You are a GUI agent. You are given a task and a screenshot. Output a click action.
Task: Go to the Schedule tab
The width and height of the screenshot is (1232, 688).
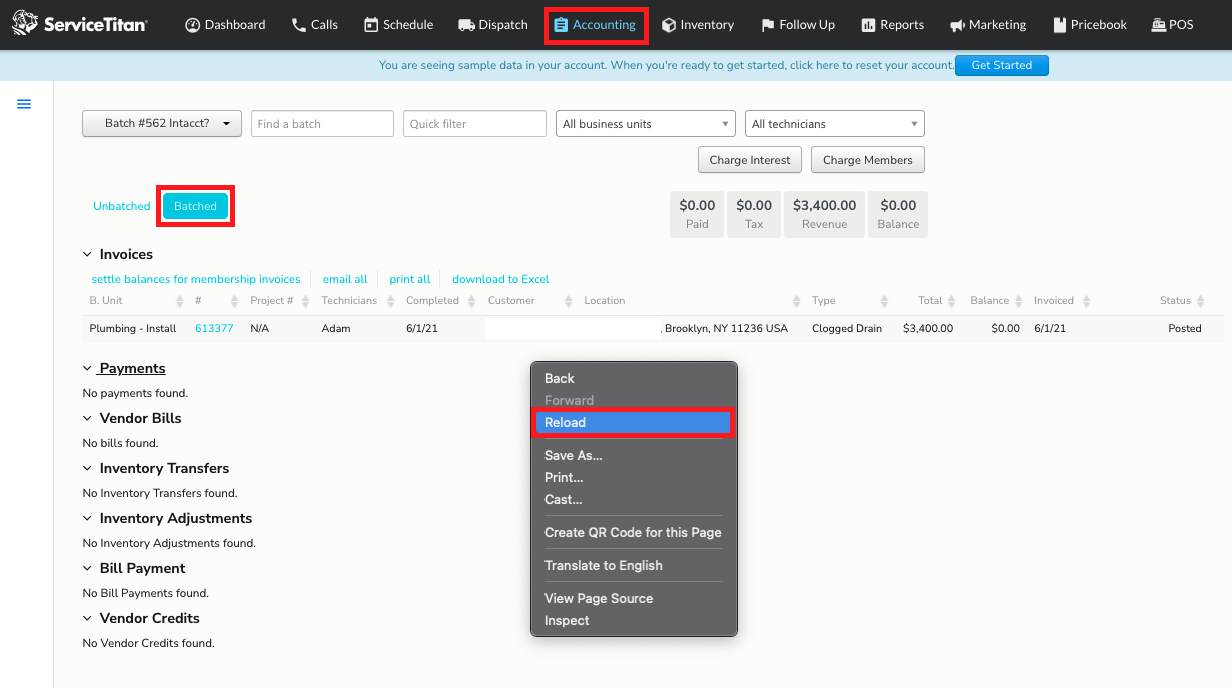click(398, 24)
